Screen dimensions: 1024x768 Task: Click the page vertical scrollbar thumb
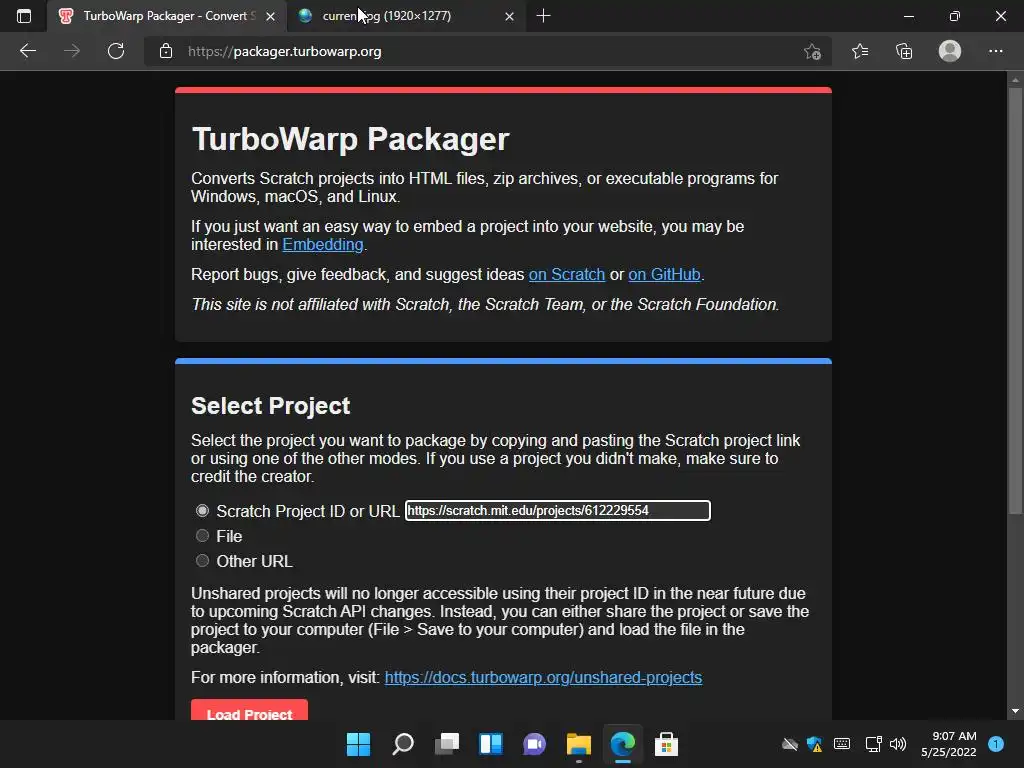point(1015,300)
